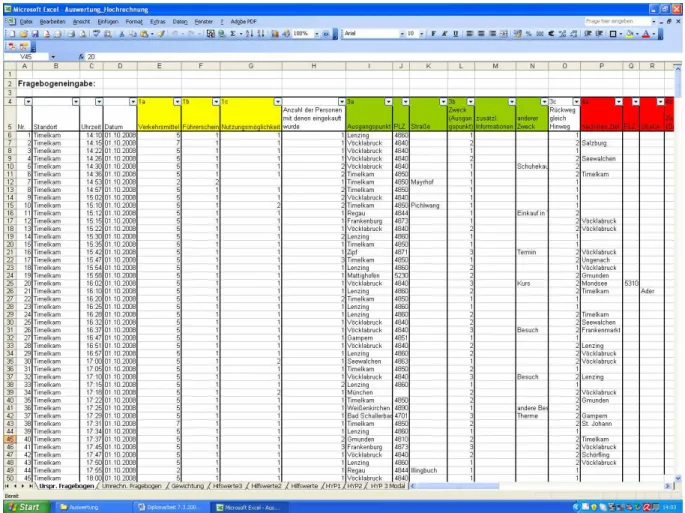Screen dimensions: 685x513
Task: Switch to the Diplomarbeit taskbar window
Action: tap(170, 507)
